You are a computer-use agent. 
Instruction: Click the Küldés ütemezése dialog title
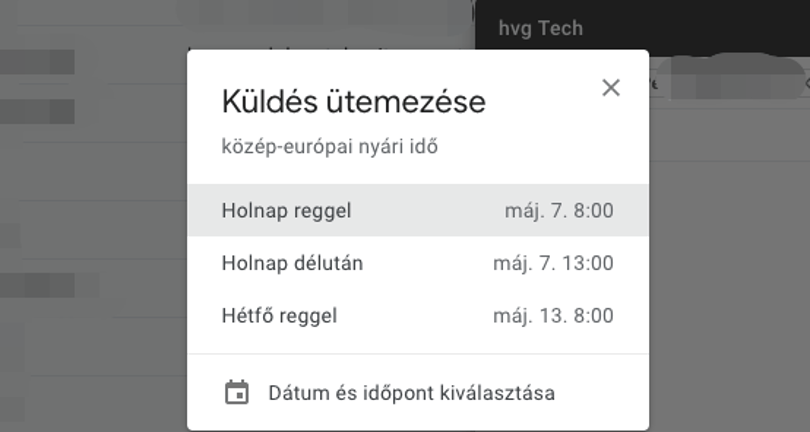353,101
